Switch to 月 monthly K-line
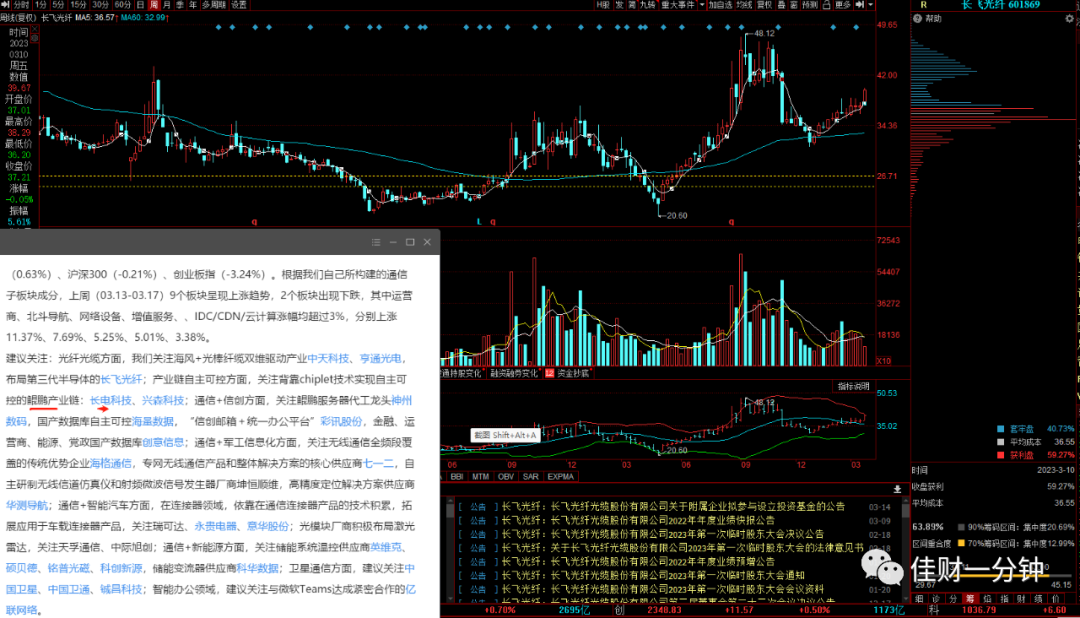1080x618 pixels. (167, 4)
